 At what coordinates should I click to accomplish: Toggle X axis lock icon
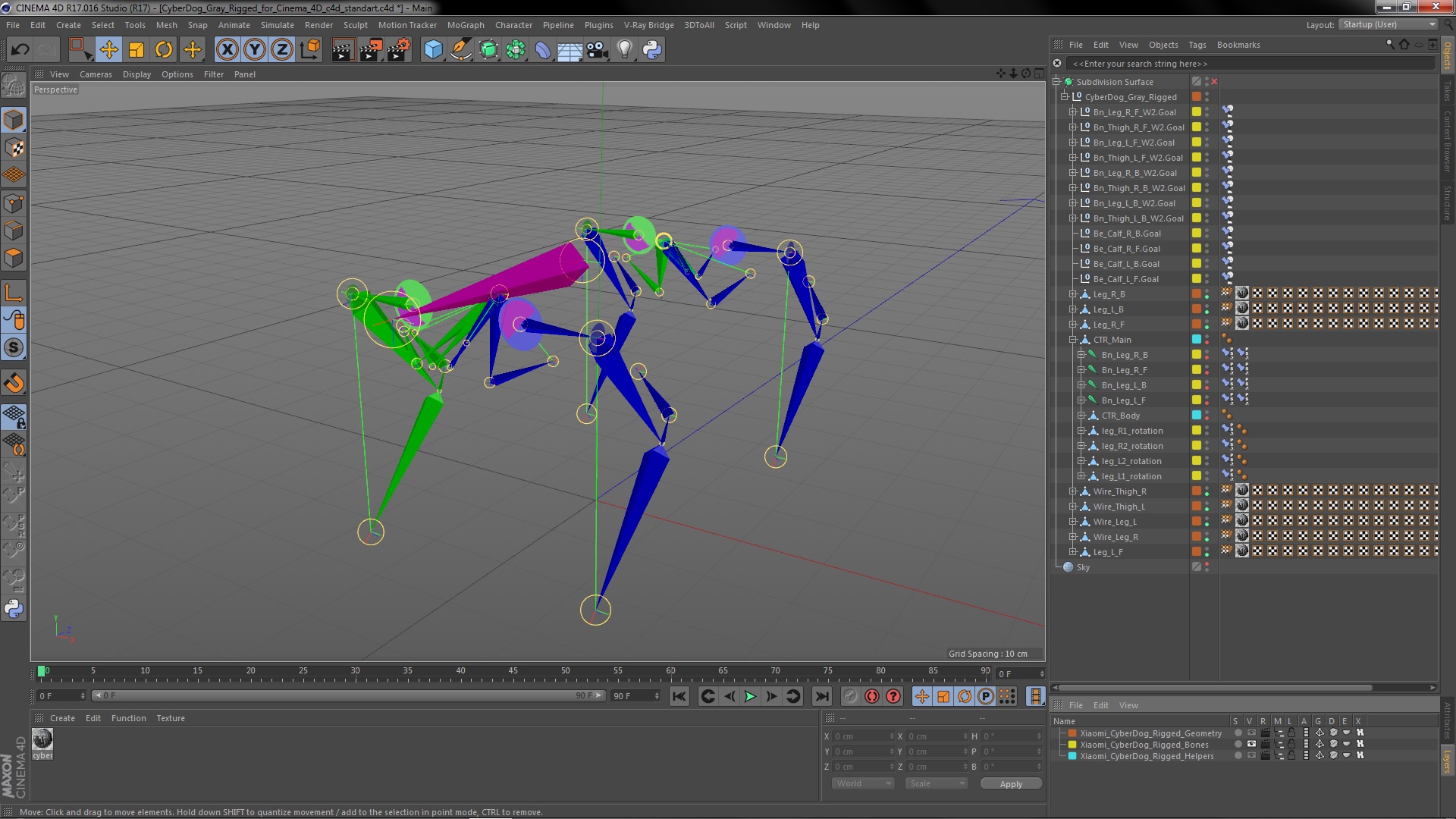[x=227, y=50]
